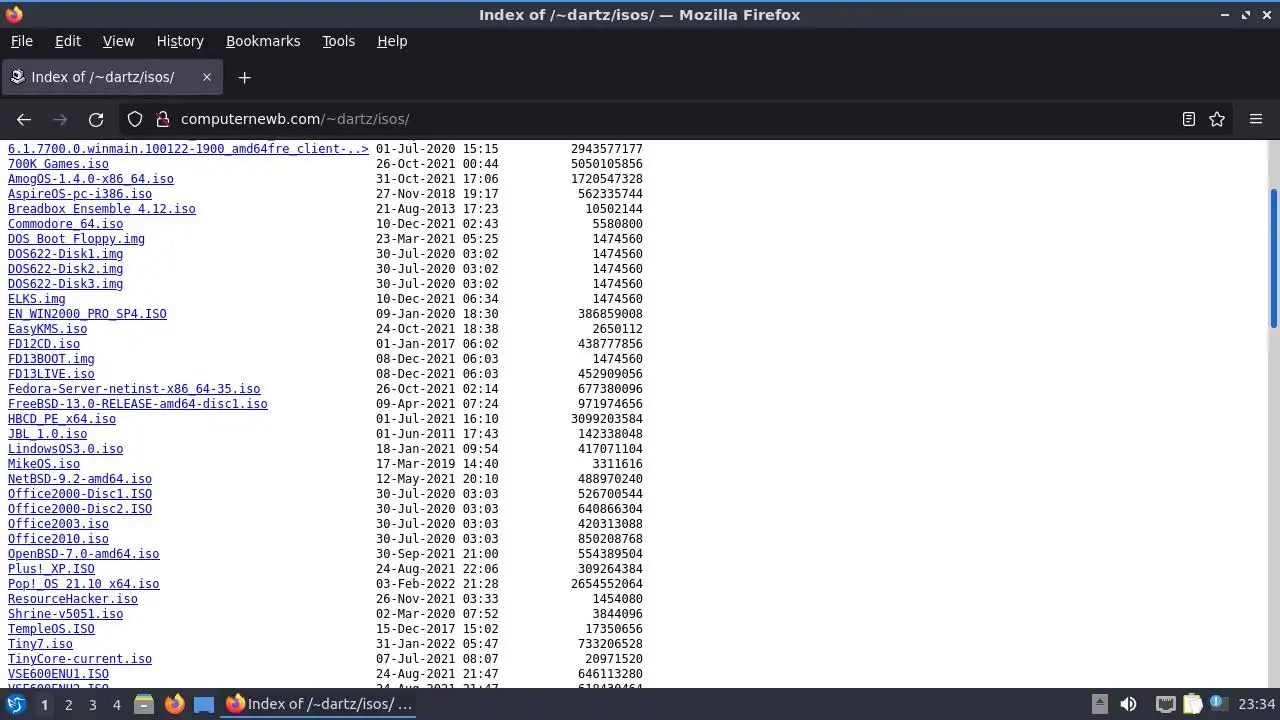Click the EasyKMS.iso link
Viewport: 1280px width, 720px height.
point(47,329)
